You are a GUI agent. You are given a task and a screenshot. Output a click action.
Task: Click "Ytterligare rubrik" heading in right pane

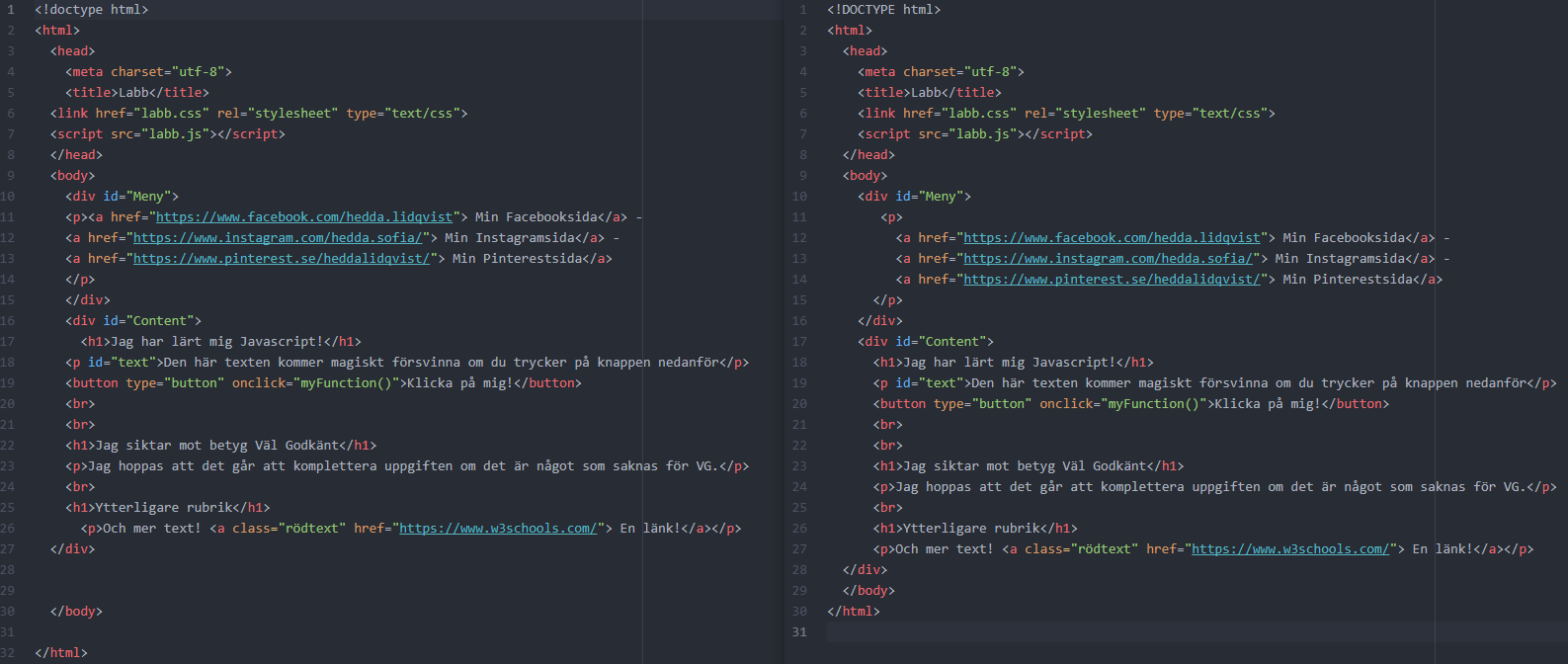point(971,529)
